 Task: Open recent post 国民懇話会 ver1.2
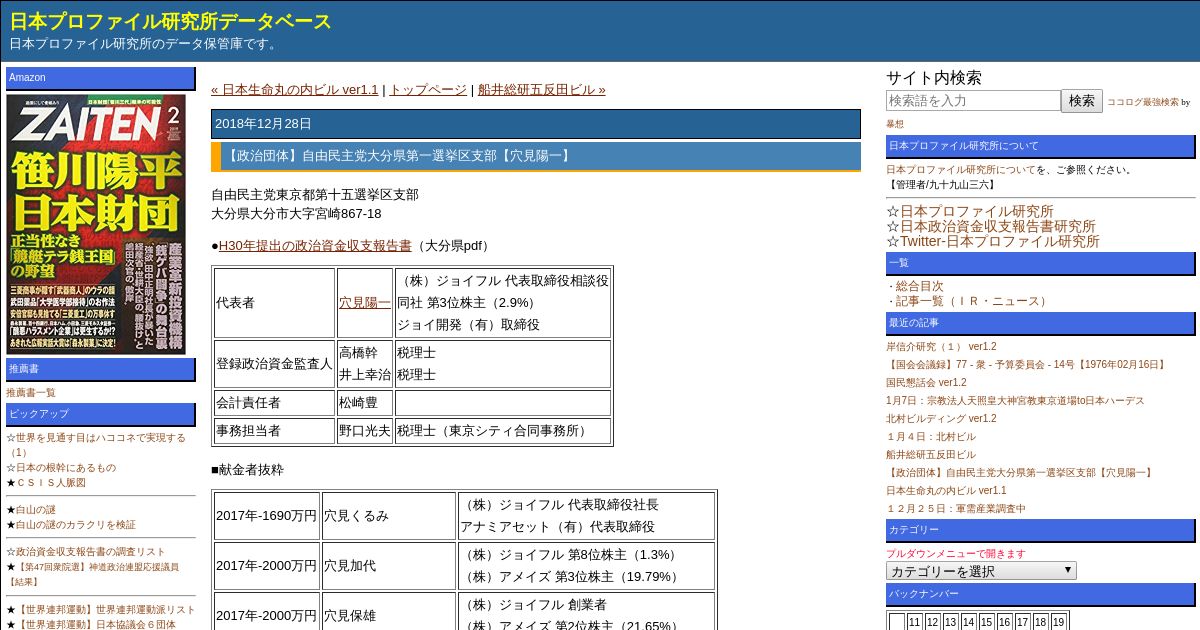pos(926,383)
